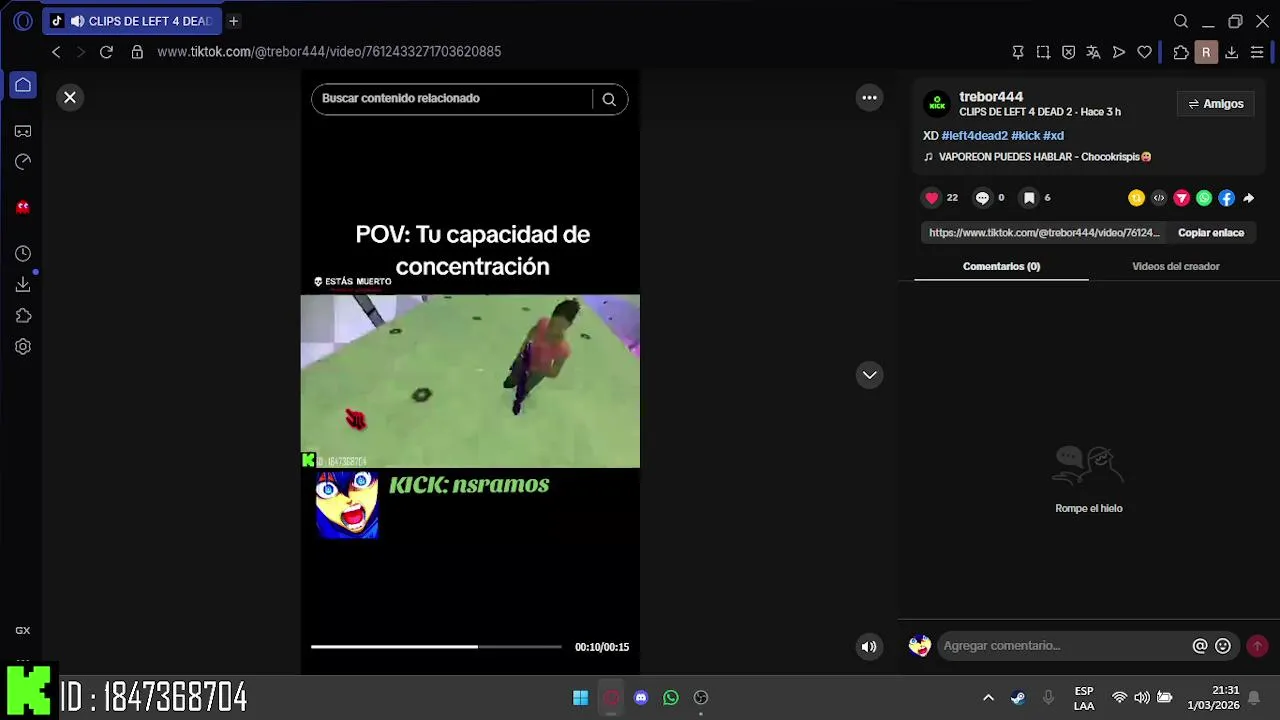Open toolbar downloads arrow icon

click(x=1231, y=52)
